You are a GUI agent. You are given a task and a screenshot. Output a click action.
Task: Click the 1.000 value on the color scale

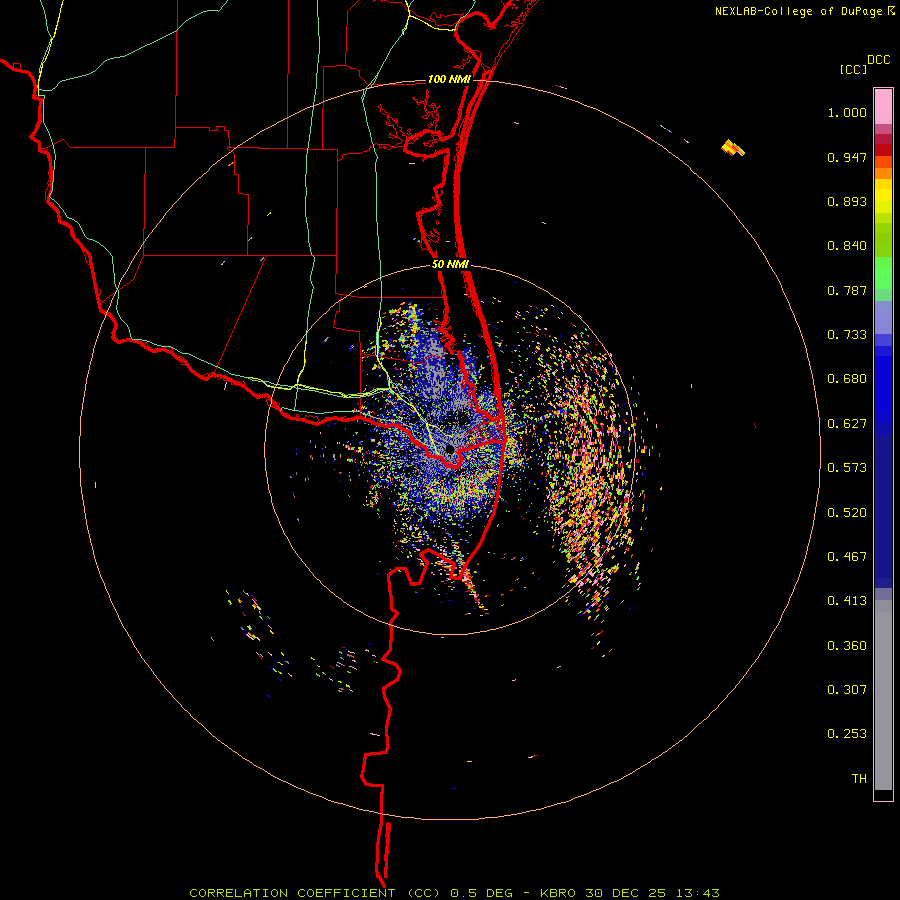pos(847,112)
